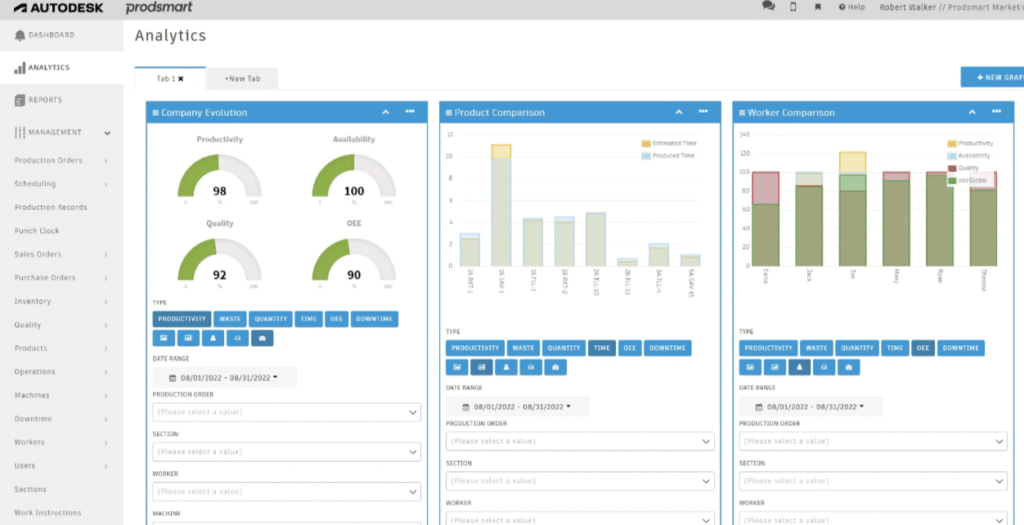Select worker person icon in Company Evolution
The height and width of the screenshot is (525, 1024).
coord(213,338)
